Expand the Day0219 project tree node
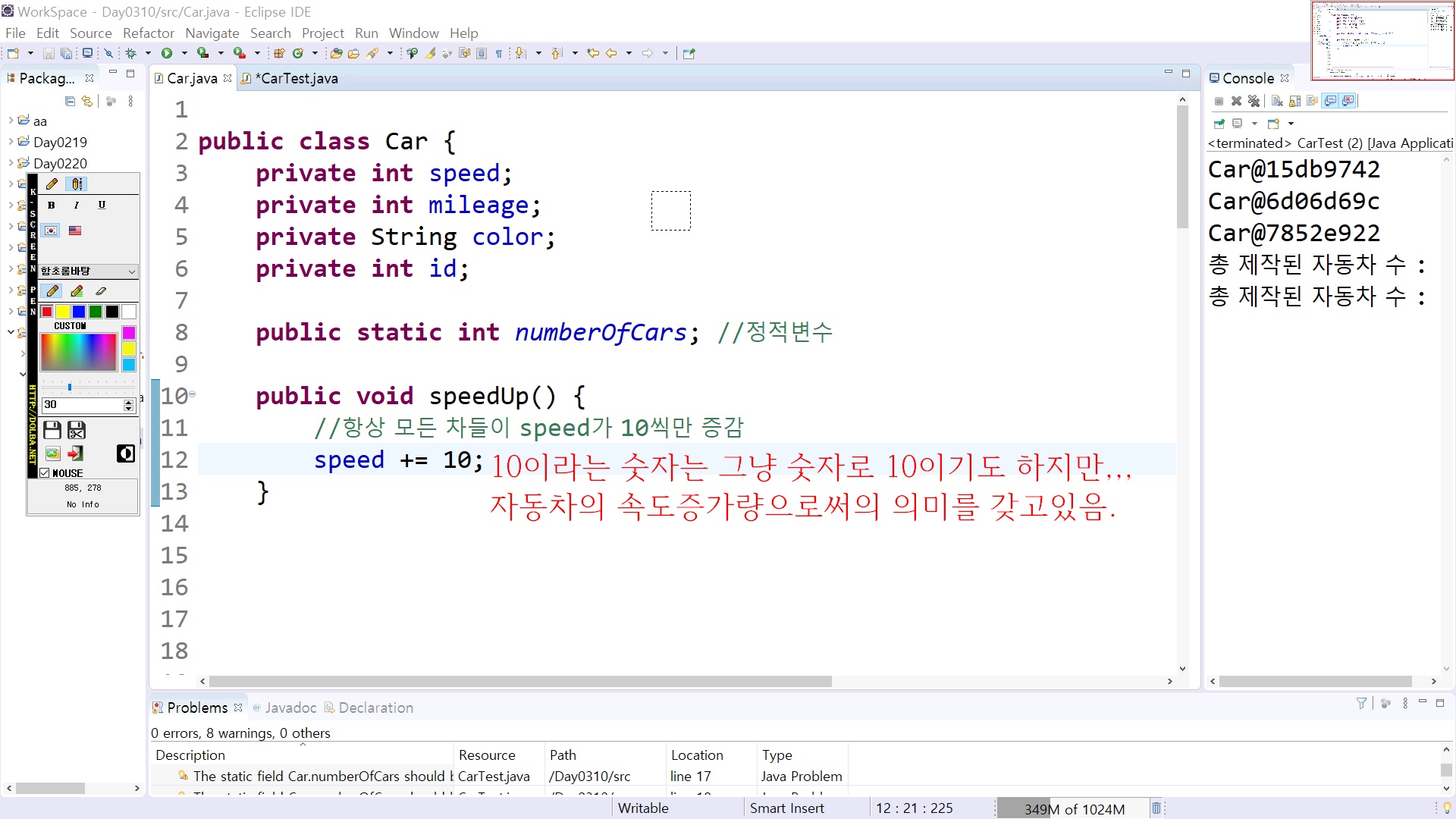The image size is (1456, 819). (x=11, y=142)
